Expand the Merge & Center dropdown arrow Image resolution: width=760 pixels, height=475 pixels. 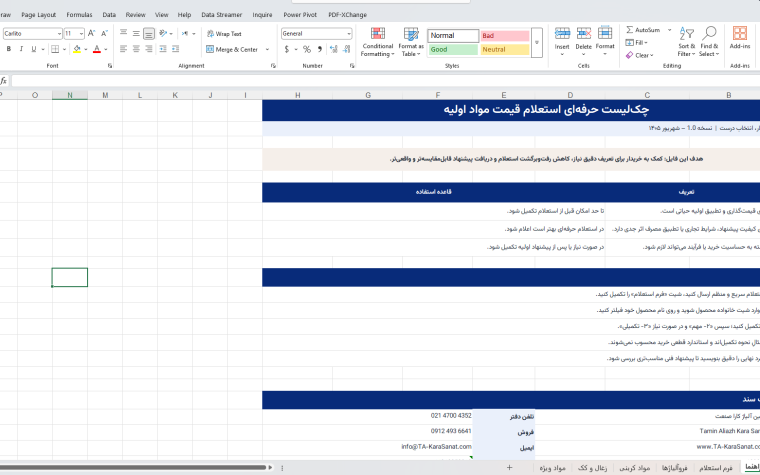267,49
